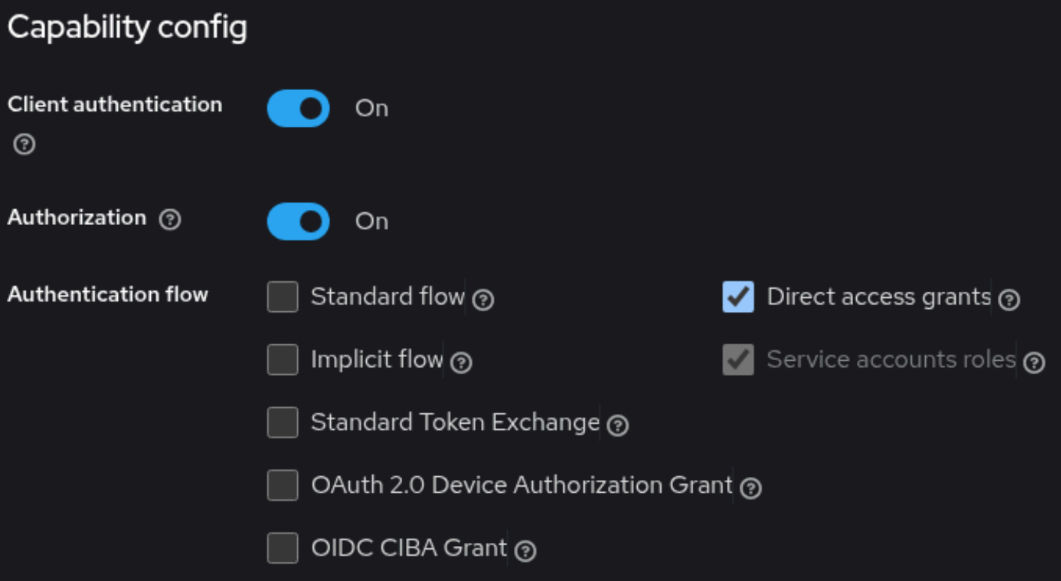Open help for Direct access grants
1061x581 pixels.
click(x=1009, y=300)
